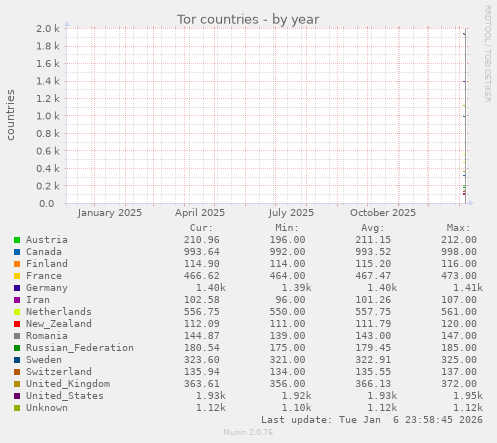Click the Sweden navy legend swatch
The image size is (497, 443).
[x=17, y=360]
